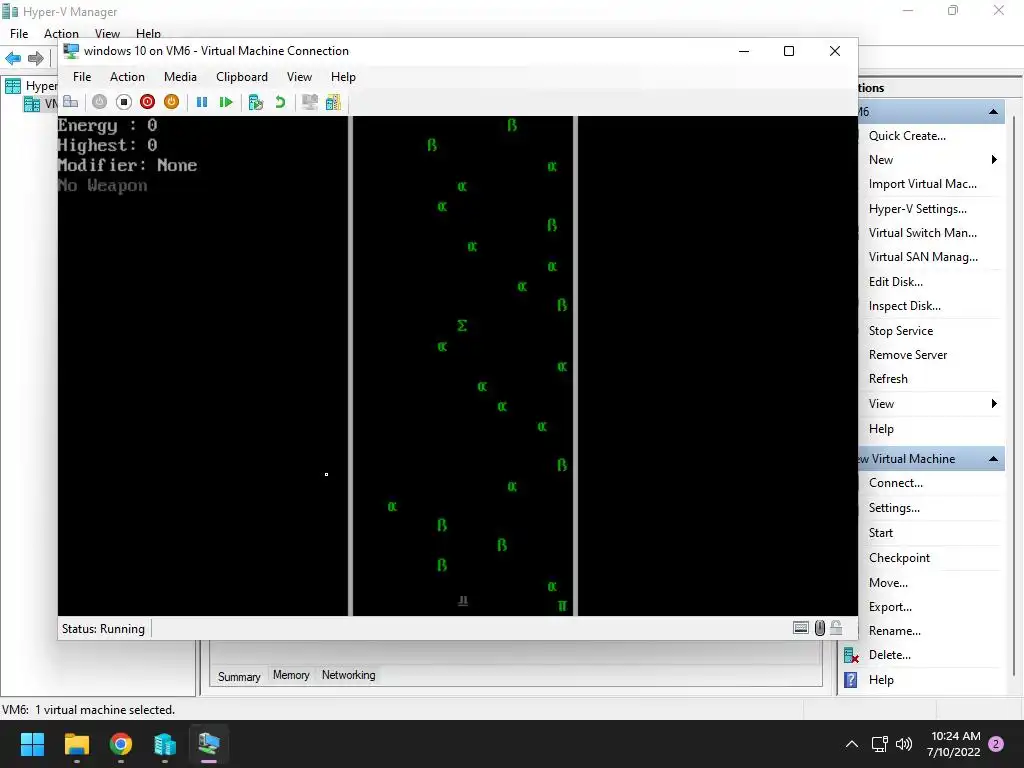The width and height of the screenshot is (1024, 768).
Task: Open Help menu in VM Connection window
Action: point(343,77)
